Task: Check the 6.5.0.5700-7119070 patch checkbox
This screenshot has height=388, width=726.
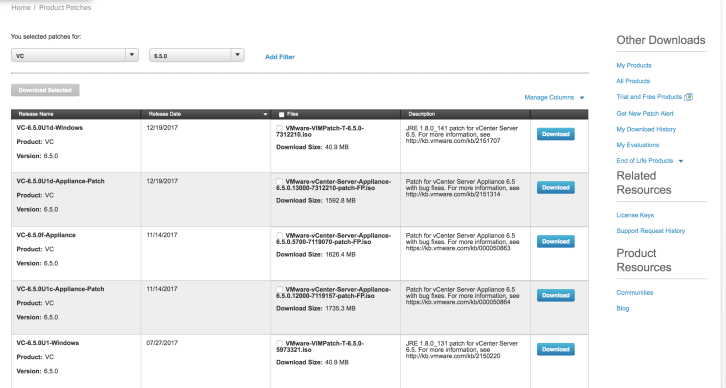Action: point(280,236)
